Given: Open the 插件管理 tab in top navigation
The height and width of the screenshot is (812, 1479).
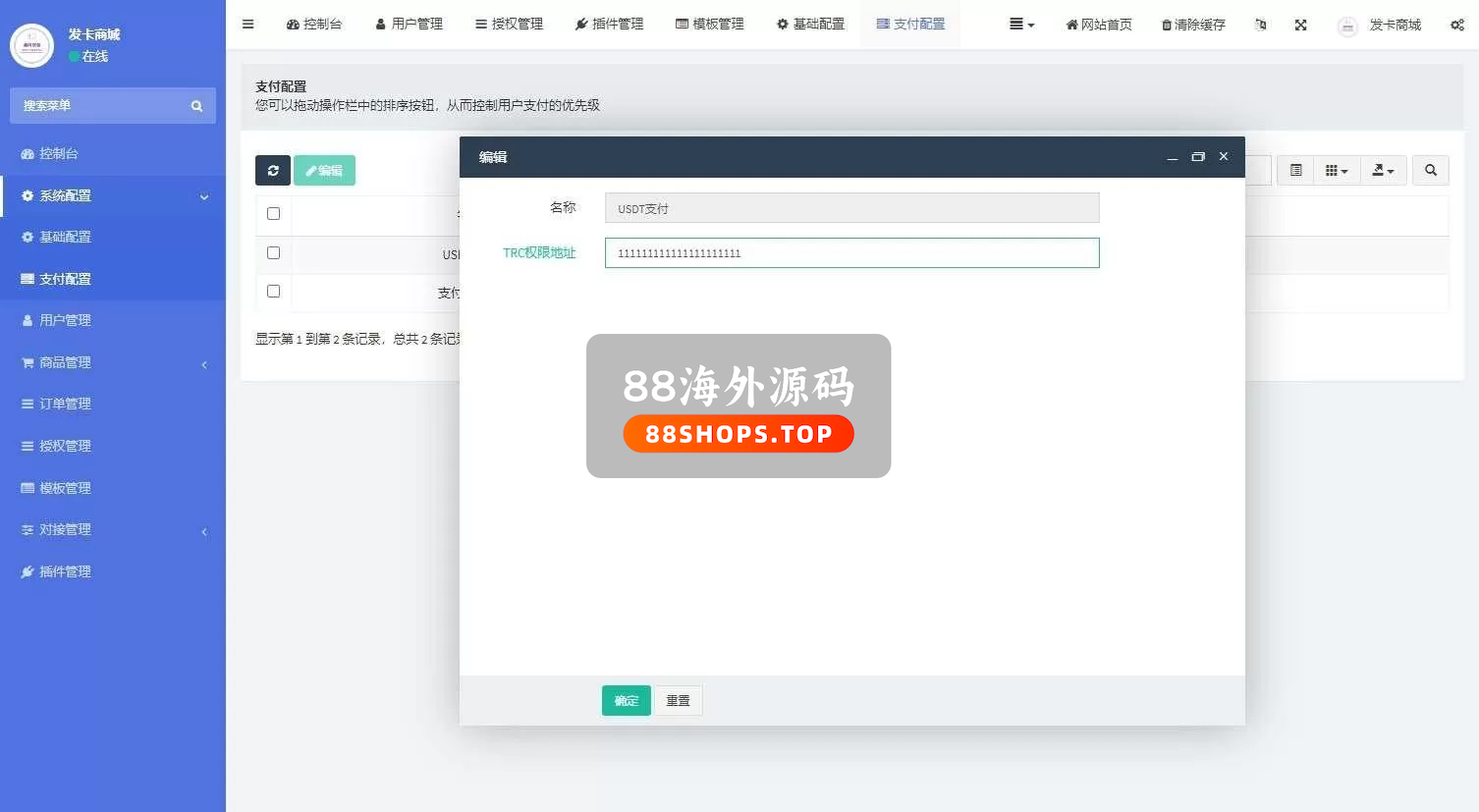Looking at the screenshot, I should 609,25.
